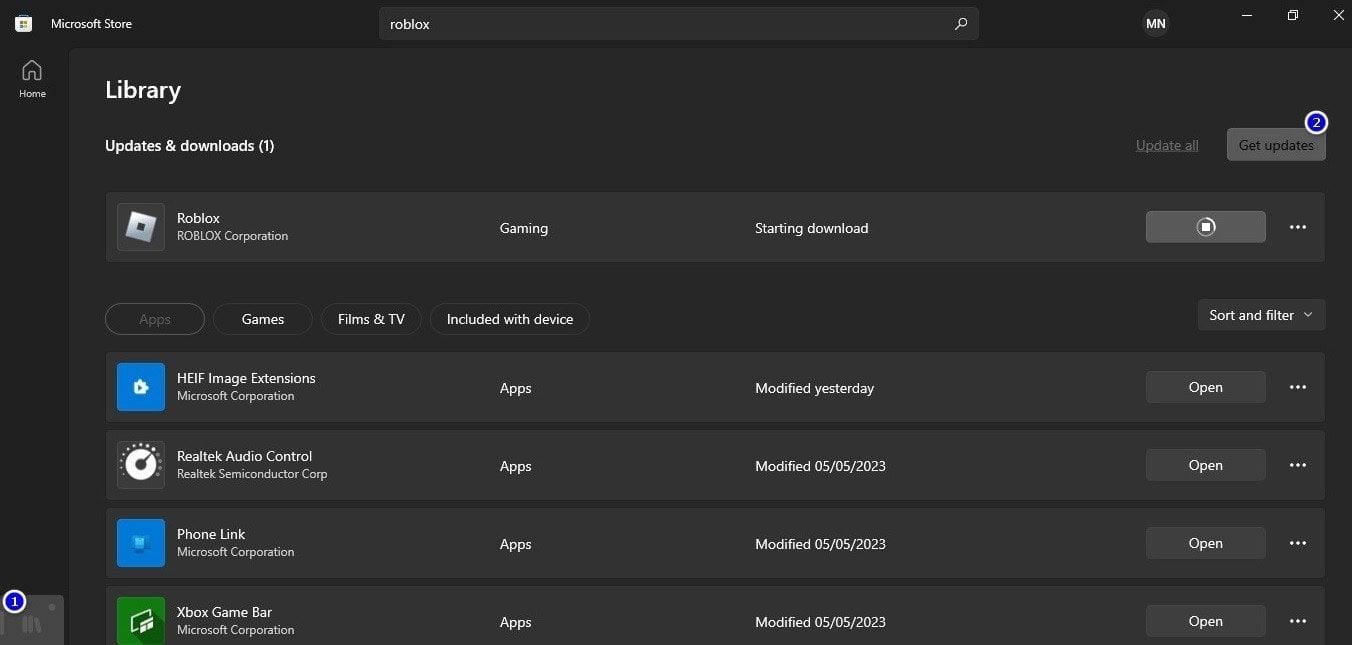Image resolution: width=1352 pixels, height=645 pixels.
Task: Open the MN account profile avatar
Action: pos(1155,23)
